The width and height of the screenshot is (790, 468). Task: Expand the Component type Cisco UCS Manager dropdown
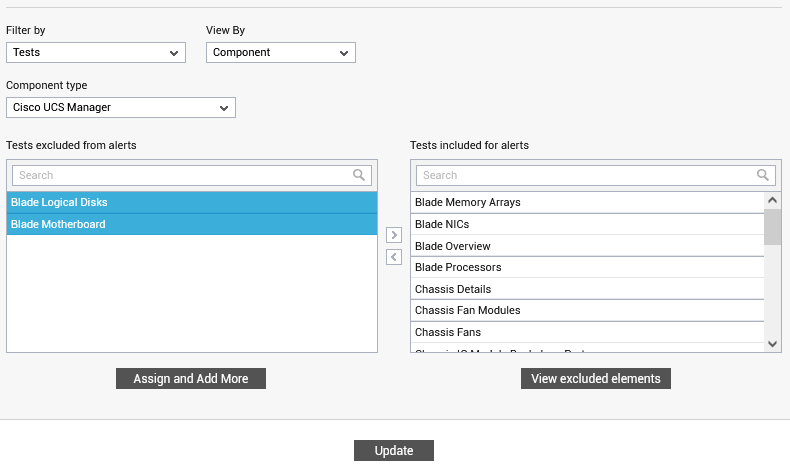121,107
